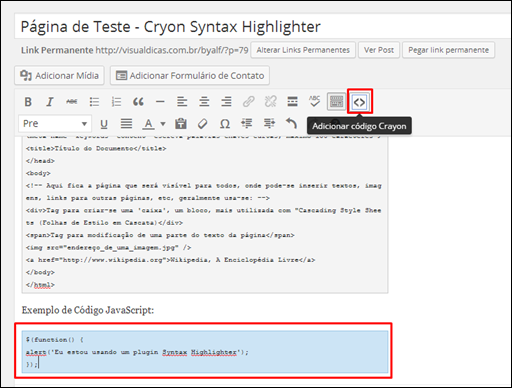Align text right

click(226, 102)
